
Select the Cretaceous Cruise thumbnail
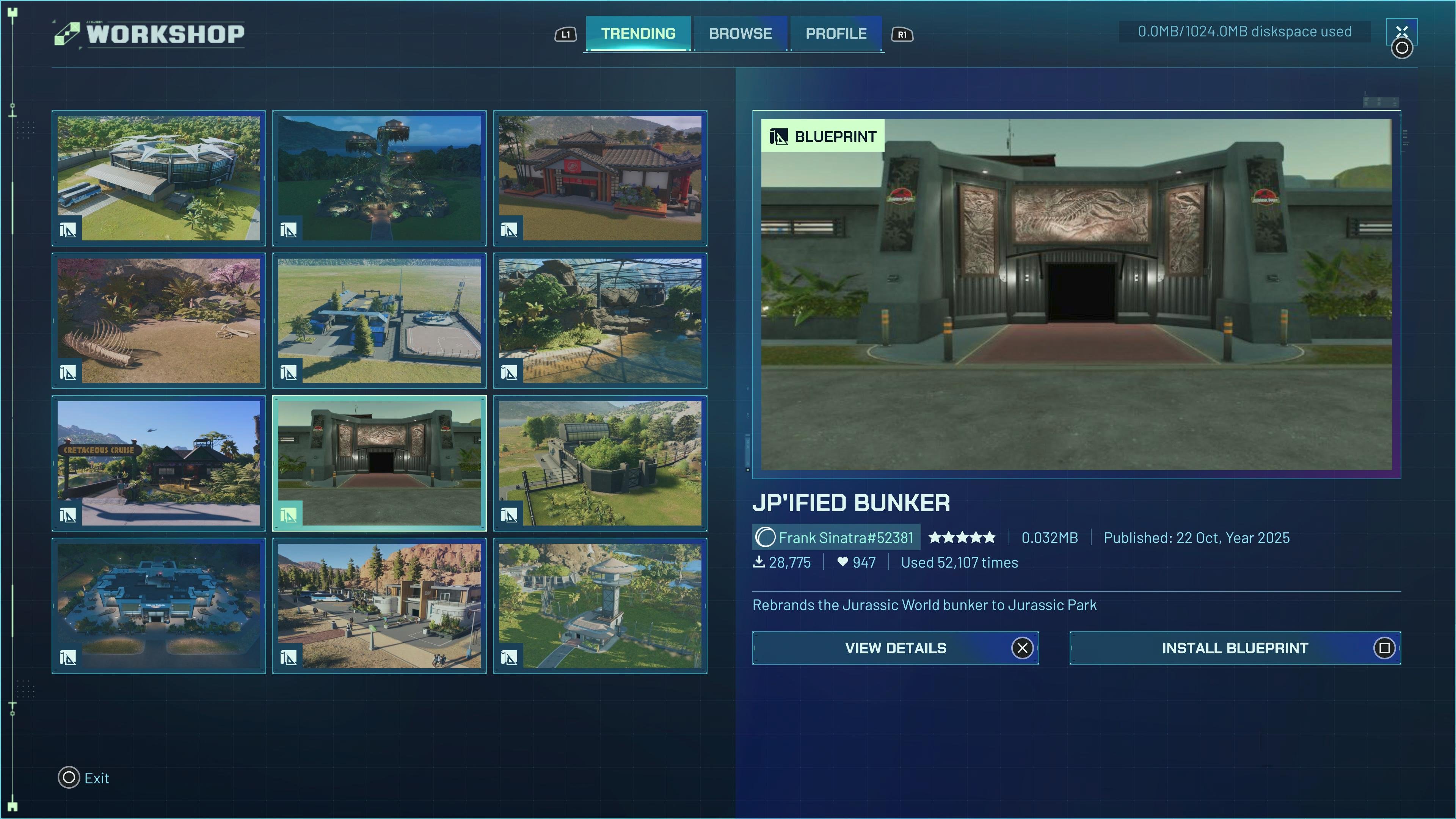click(x=158, y=464)
